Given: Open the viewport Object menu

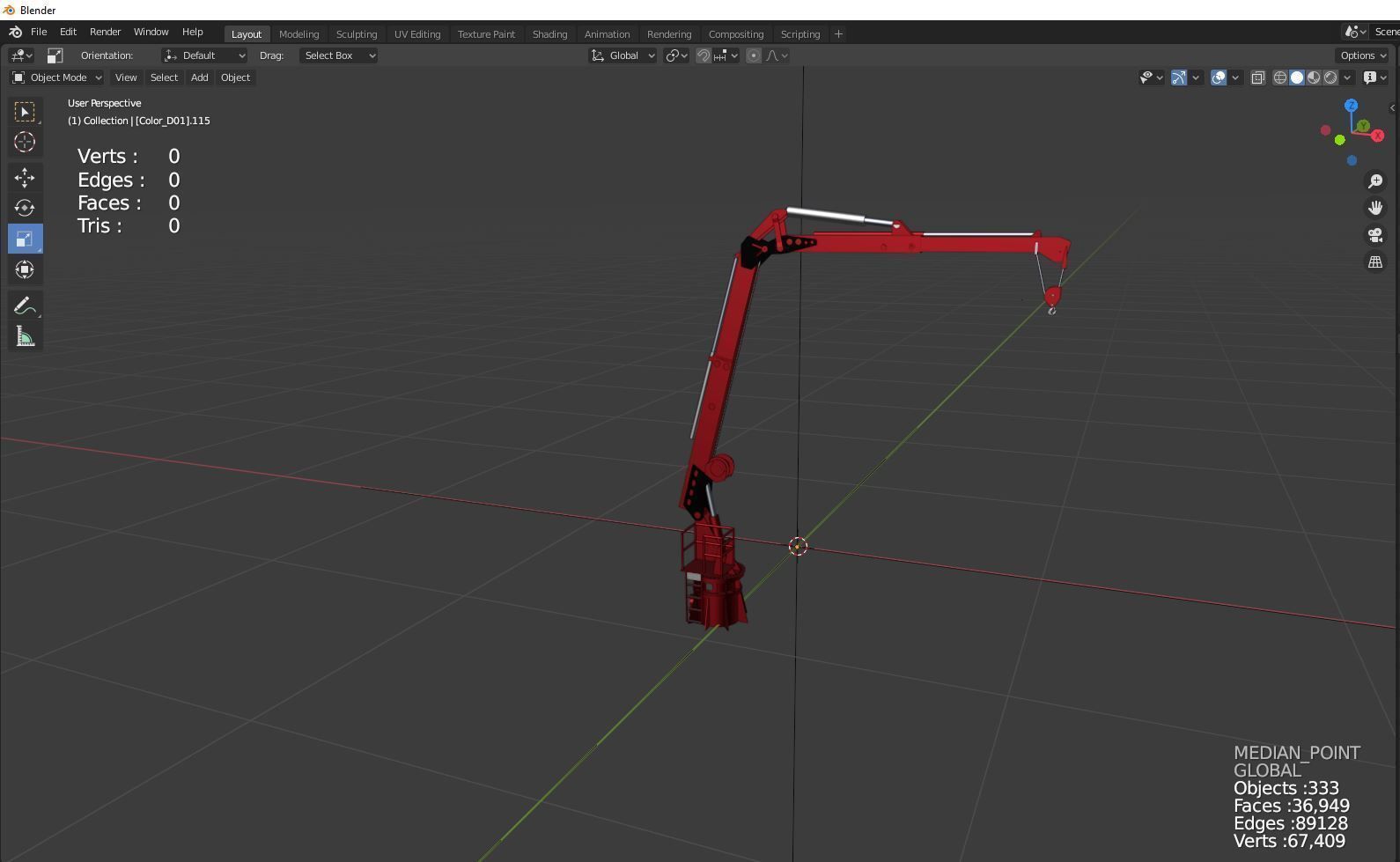Looking at the screenshot, I should [x=235, y=77].
